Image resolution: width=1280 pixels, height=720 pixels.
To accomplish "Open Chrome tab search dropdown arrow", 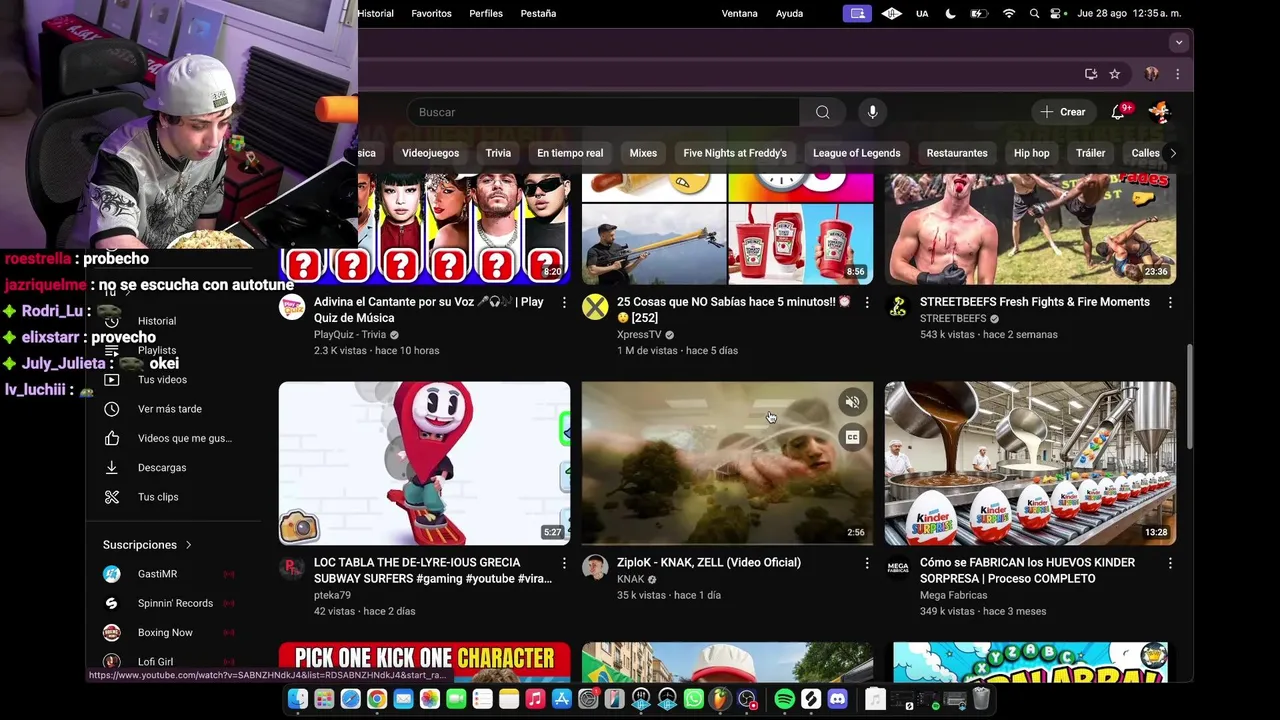I will click(x=1179, y=42).
